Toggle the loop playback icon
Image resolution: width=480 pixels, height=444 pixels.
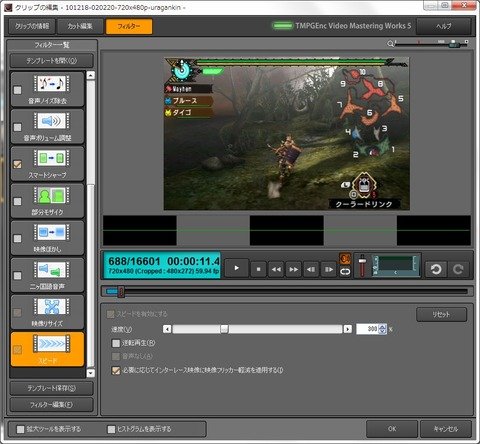(x=345, y=272)
